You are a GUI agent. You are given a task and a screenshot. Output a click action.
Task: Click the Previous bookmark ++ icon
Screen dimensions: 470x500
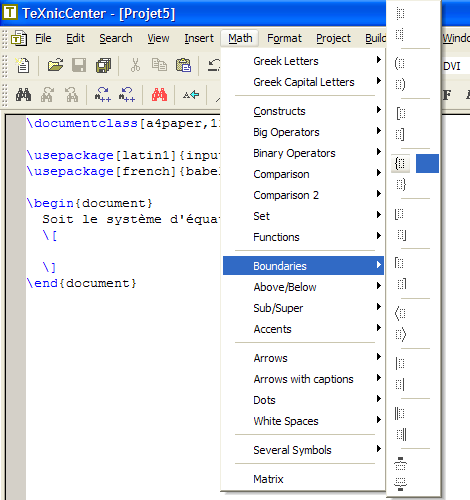click(127, 95)
